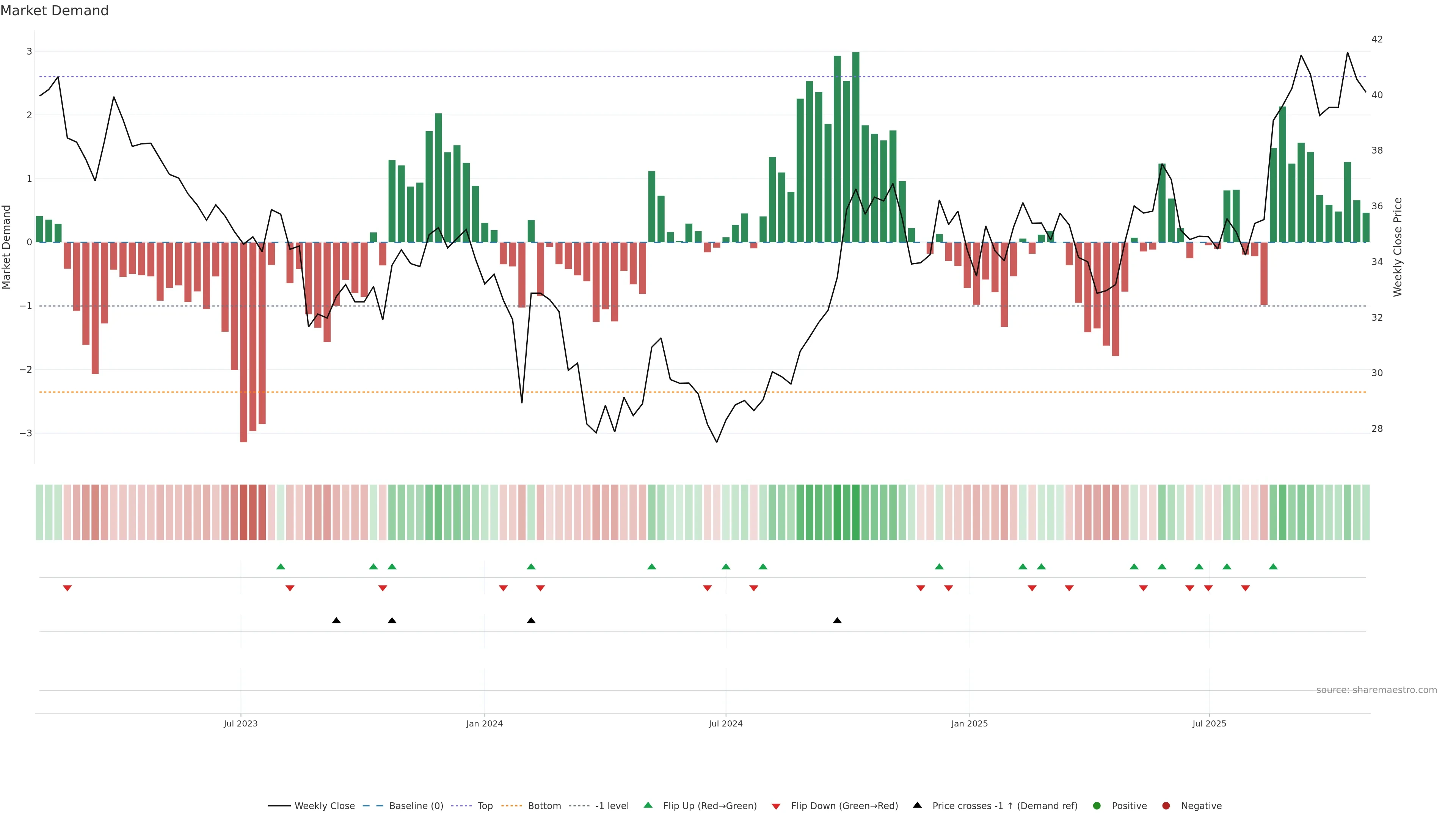Click the red Flip Down legend triangle
Image resolution: width=1456 pixels, height=819 pixels.
pos(776,806)
